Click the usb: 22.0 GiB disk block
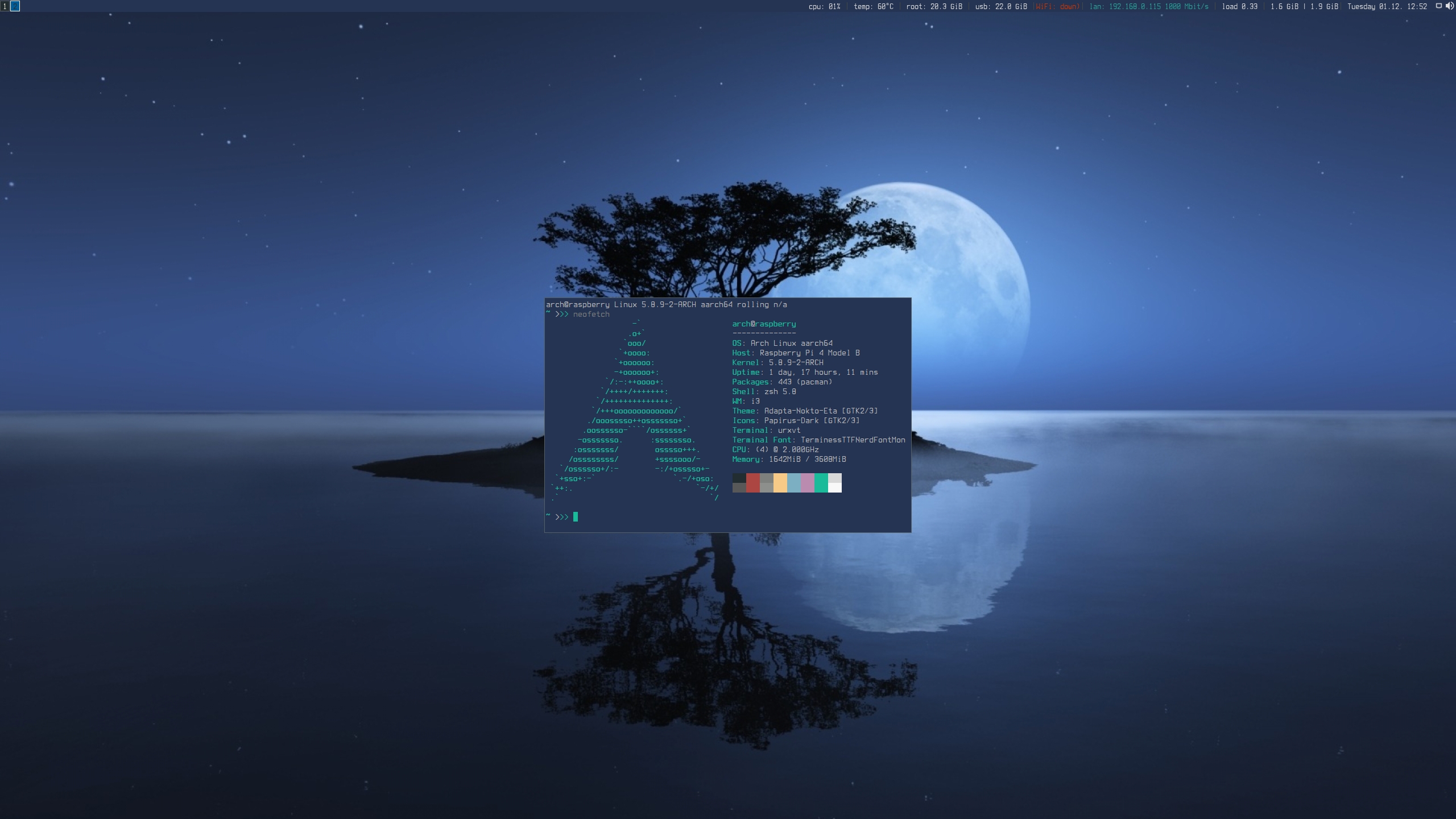Viewport: 1456px width, 819px height. [x=1000, y=7]
